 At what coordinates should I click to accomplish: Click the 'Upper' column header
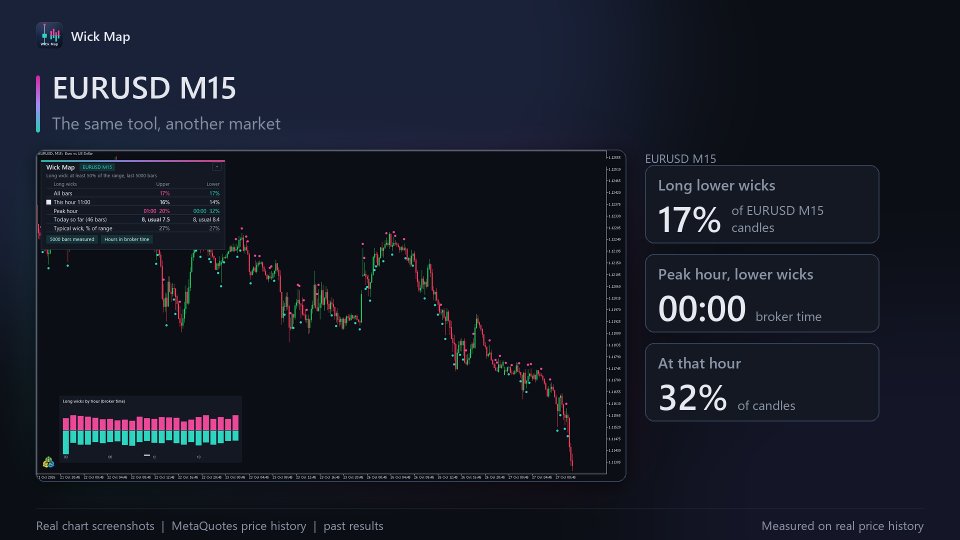click(x=163, y=184)
